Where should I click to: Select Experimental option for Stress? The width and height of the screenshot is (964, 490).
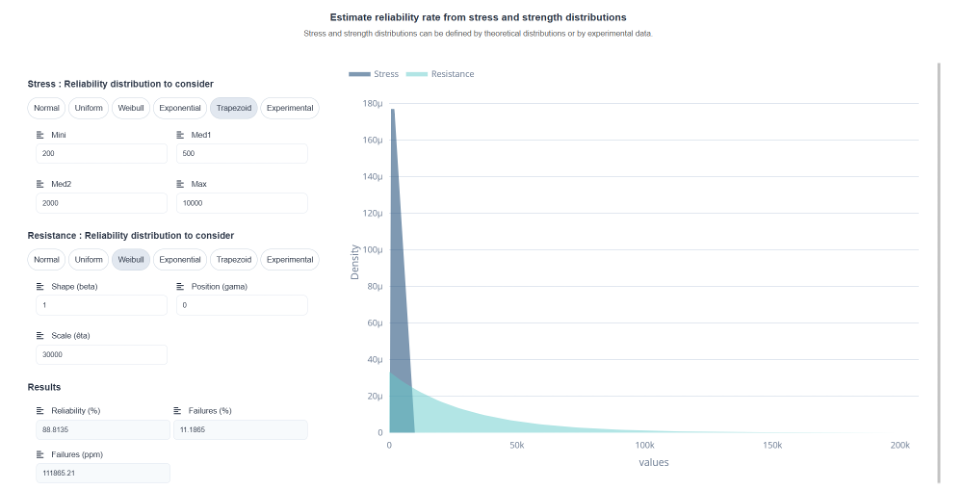click(290, 108)
